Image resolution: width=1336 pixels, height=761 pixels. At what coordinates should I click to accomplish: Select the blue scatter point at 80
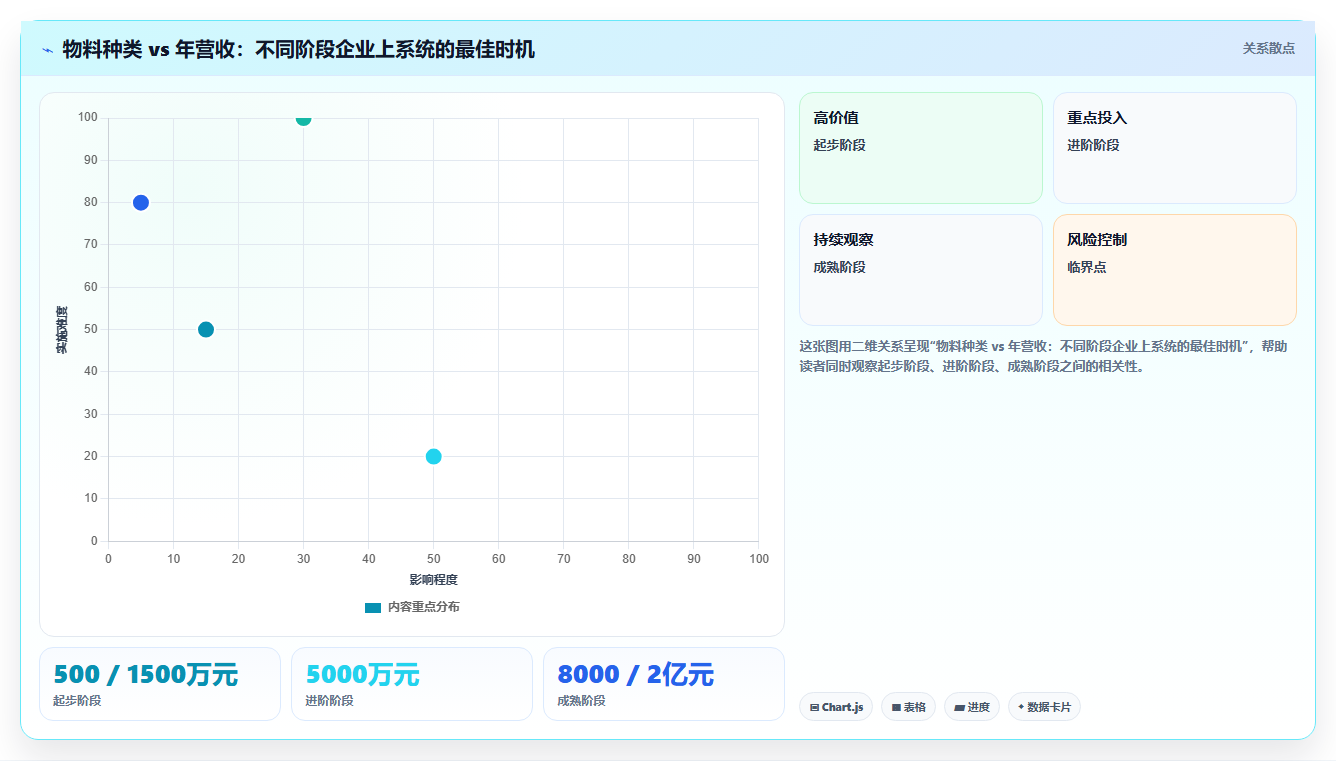coord(141,203)
